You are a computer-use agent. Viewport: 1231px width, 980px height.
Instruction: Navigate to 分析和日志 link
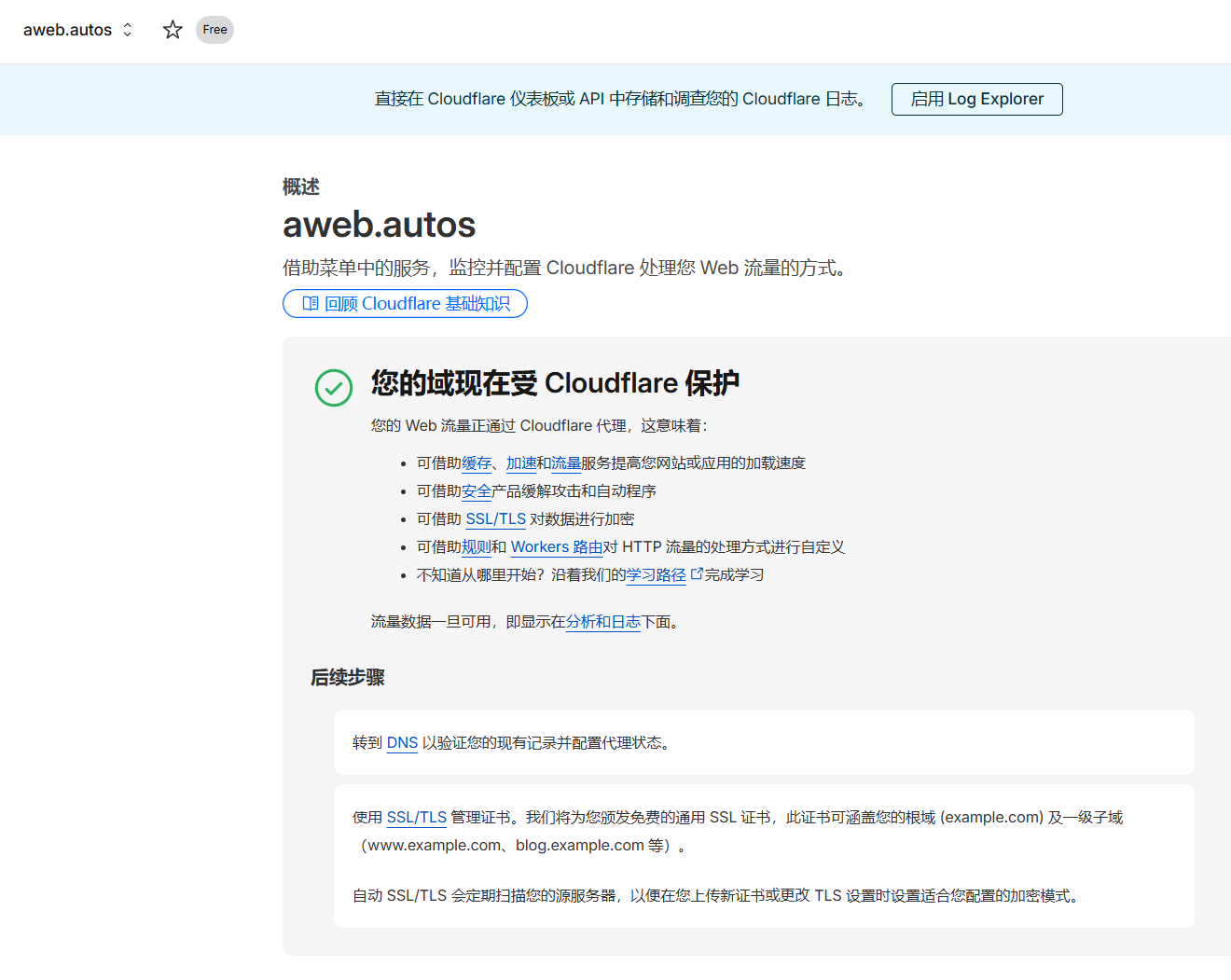(602, 622)
